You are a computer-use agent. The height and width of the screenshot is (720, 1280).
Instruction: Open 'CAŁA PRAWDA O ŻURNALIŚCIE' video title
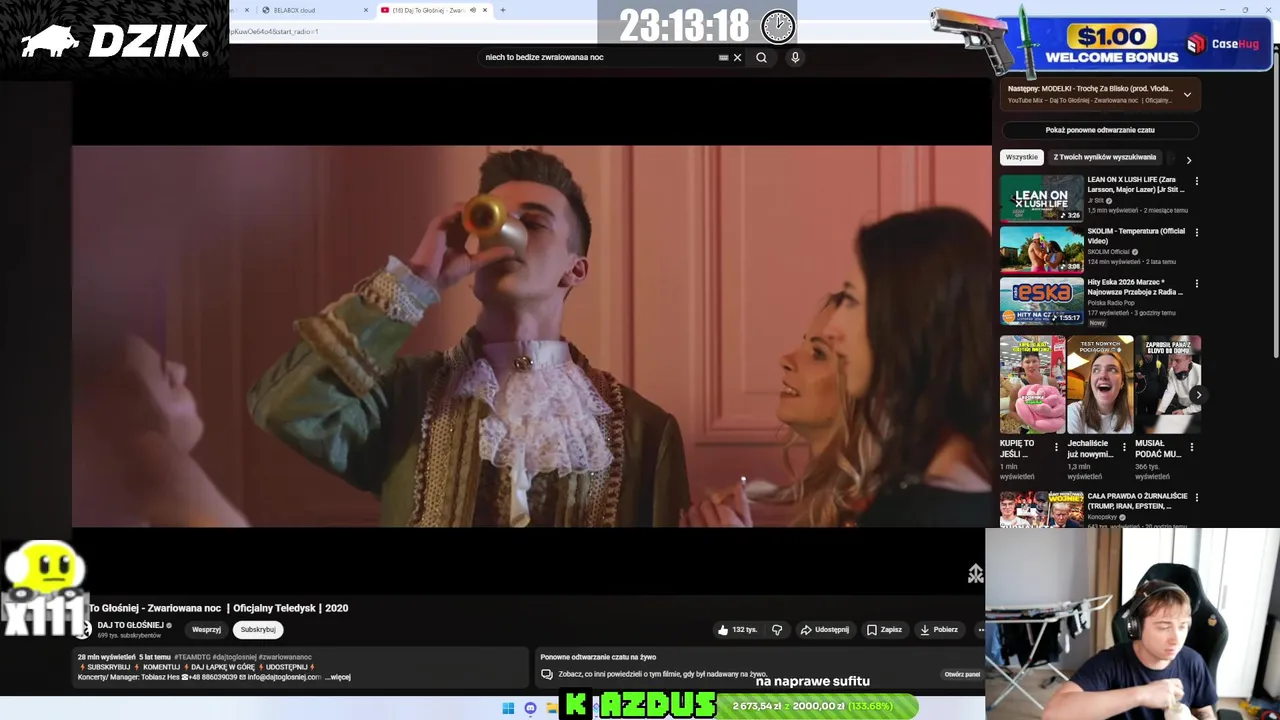pos(1137,501)
